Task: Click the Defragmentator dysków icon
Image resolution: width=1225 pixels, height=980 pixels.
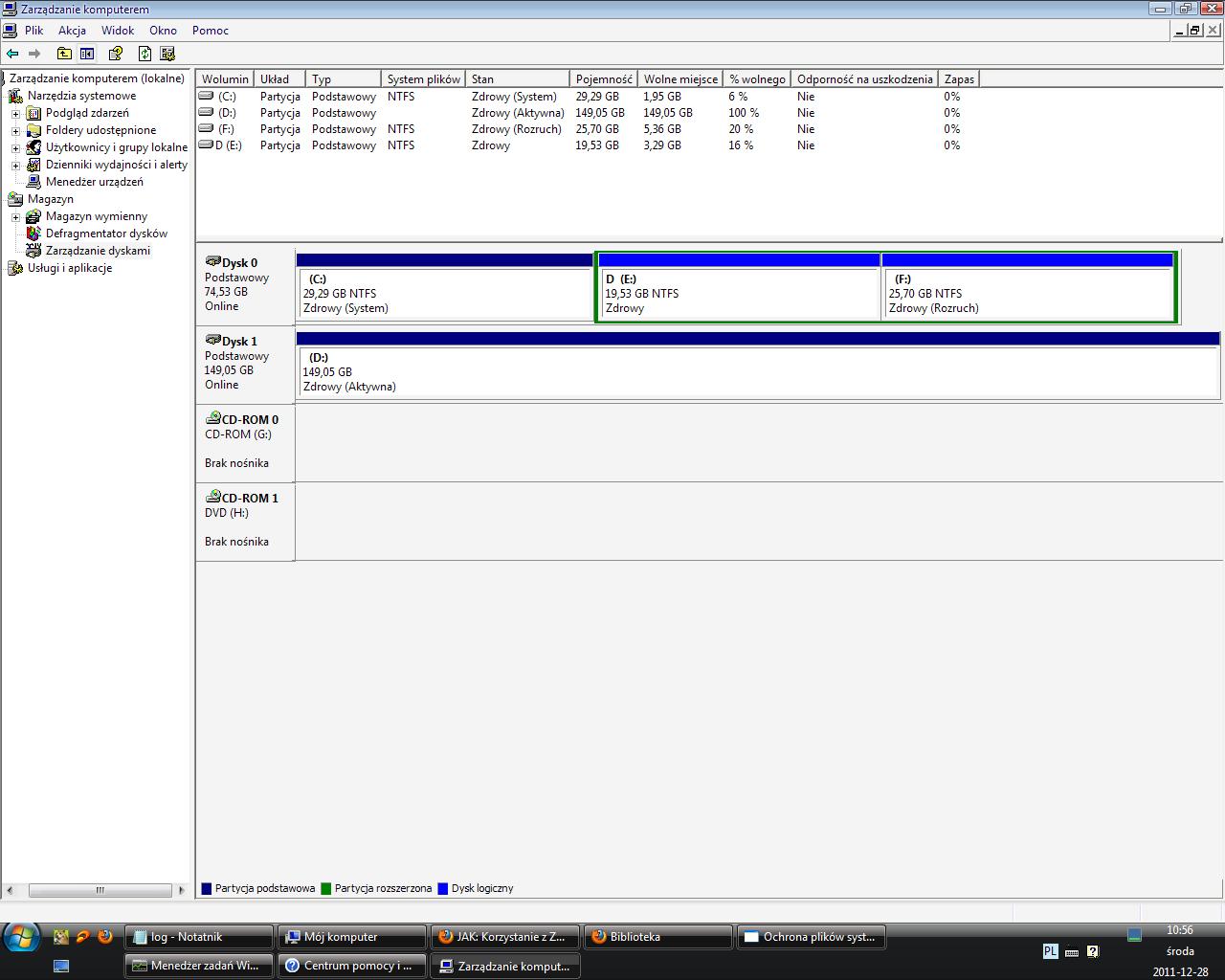Action: pyautogui.click(x=33, y=234)
